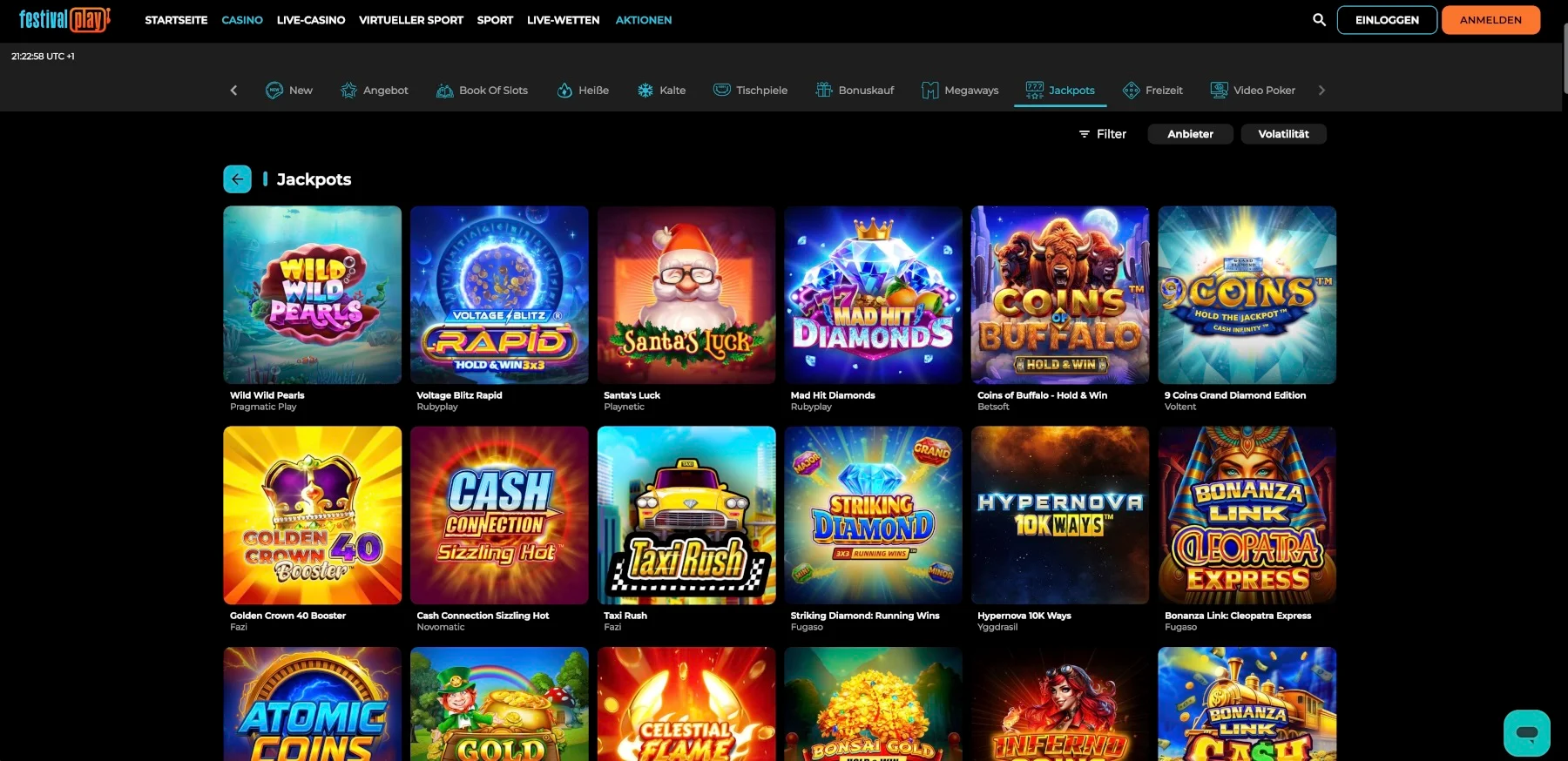The width and height of the screenshot is (1568, 761).
Task: Select the Megaways tab label
Action: pyautogui.click(x=971, y=91)
